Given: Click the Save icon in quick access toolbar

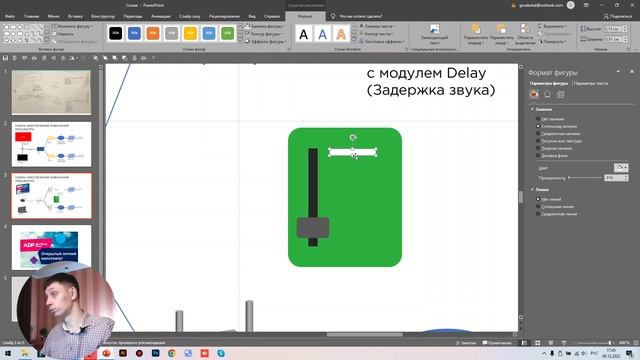Looking at the screenshot, I should (x=5, y=58).
